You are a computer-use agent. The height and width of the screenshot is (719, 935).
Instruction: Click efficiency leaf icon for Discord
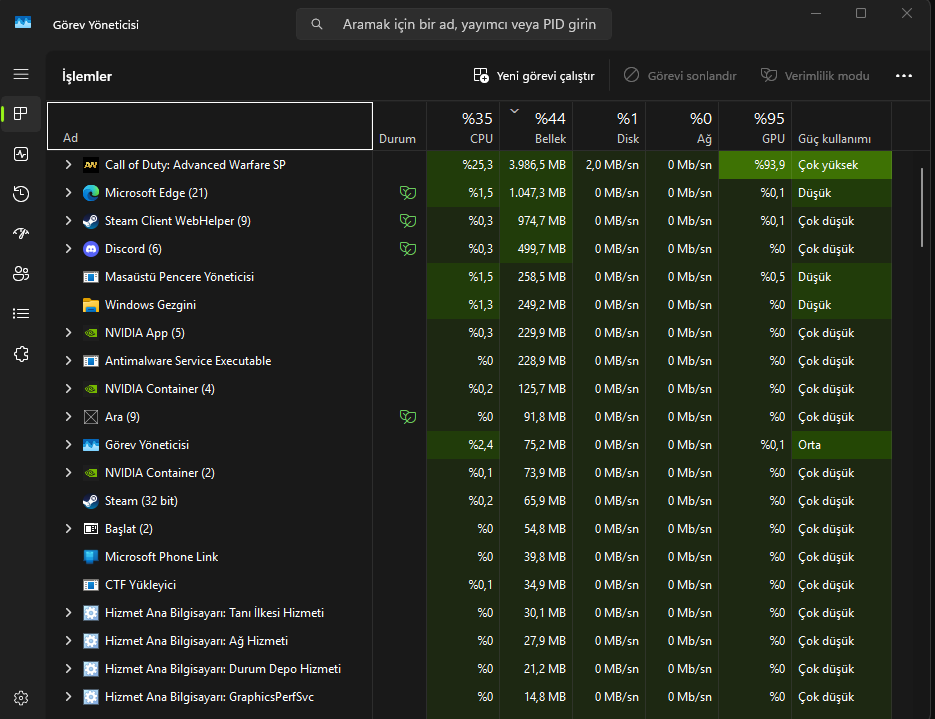click(x=408, y=249)
